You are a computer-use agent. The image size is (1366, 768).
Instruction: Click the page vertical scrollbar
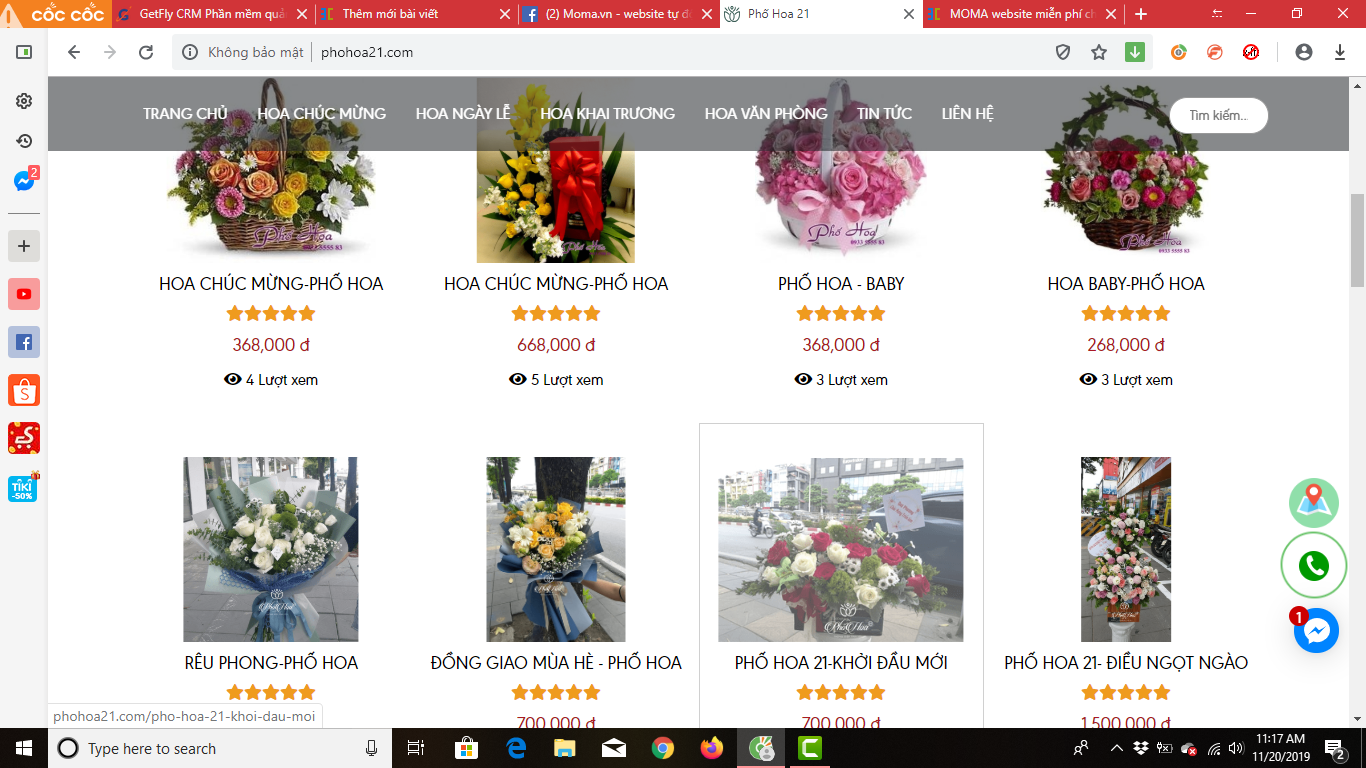1357,240
